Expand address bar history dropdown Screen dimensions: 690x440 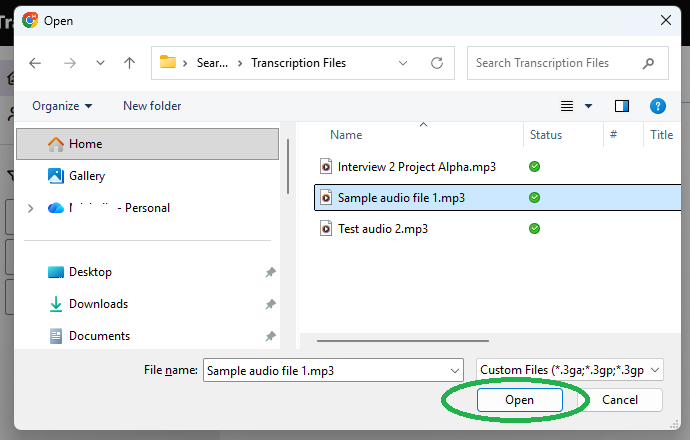tap(403, 63)
